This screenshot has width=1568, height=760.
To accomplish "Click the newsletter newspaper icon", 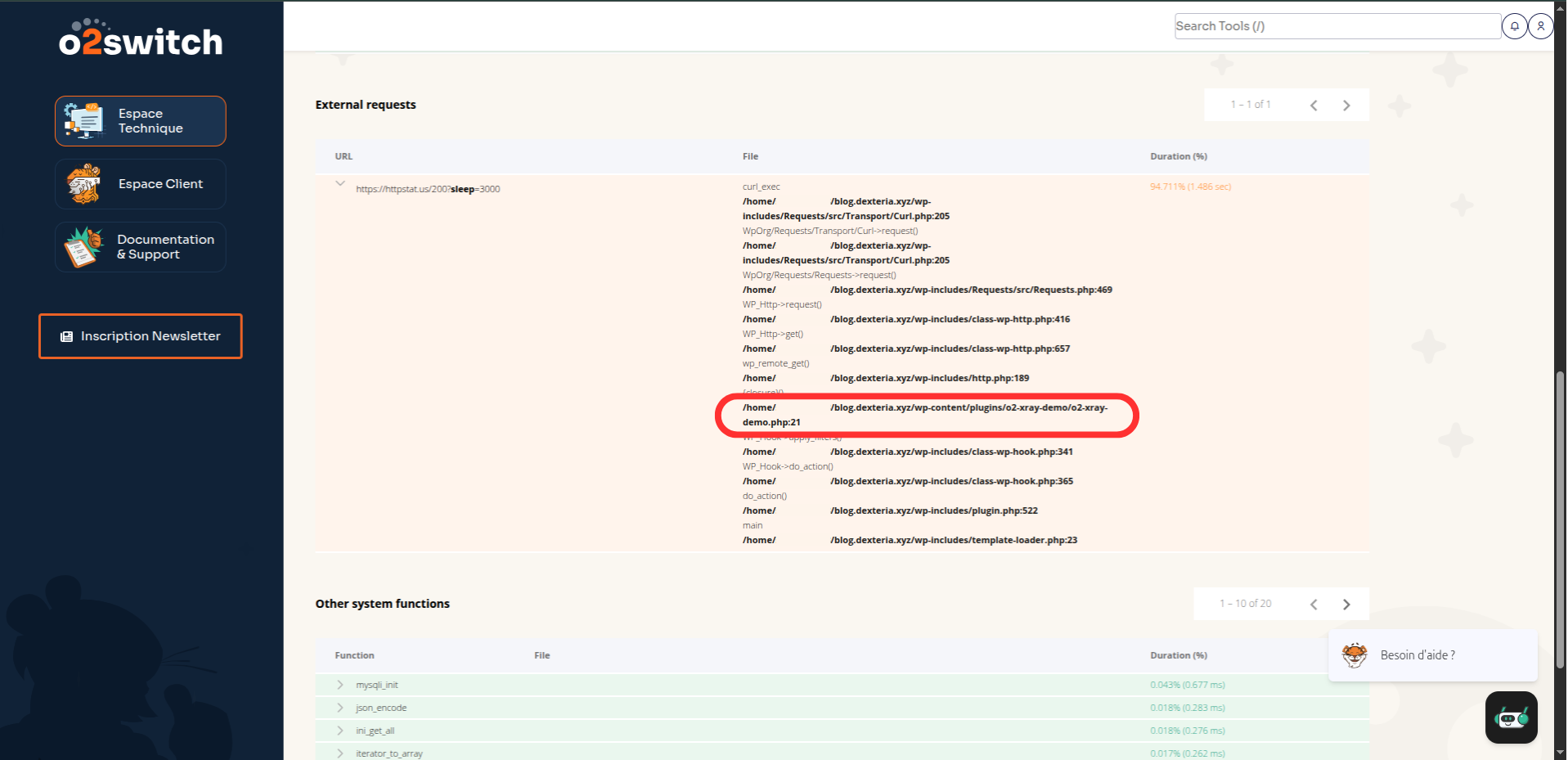I will click(x=67, y=336).
